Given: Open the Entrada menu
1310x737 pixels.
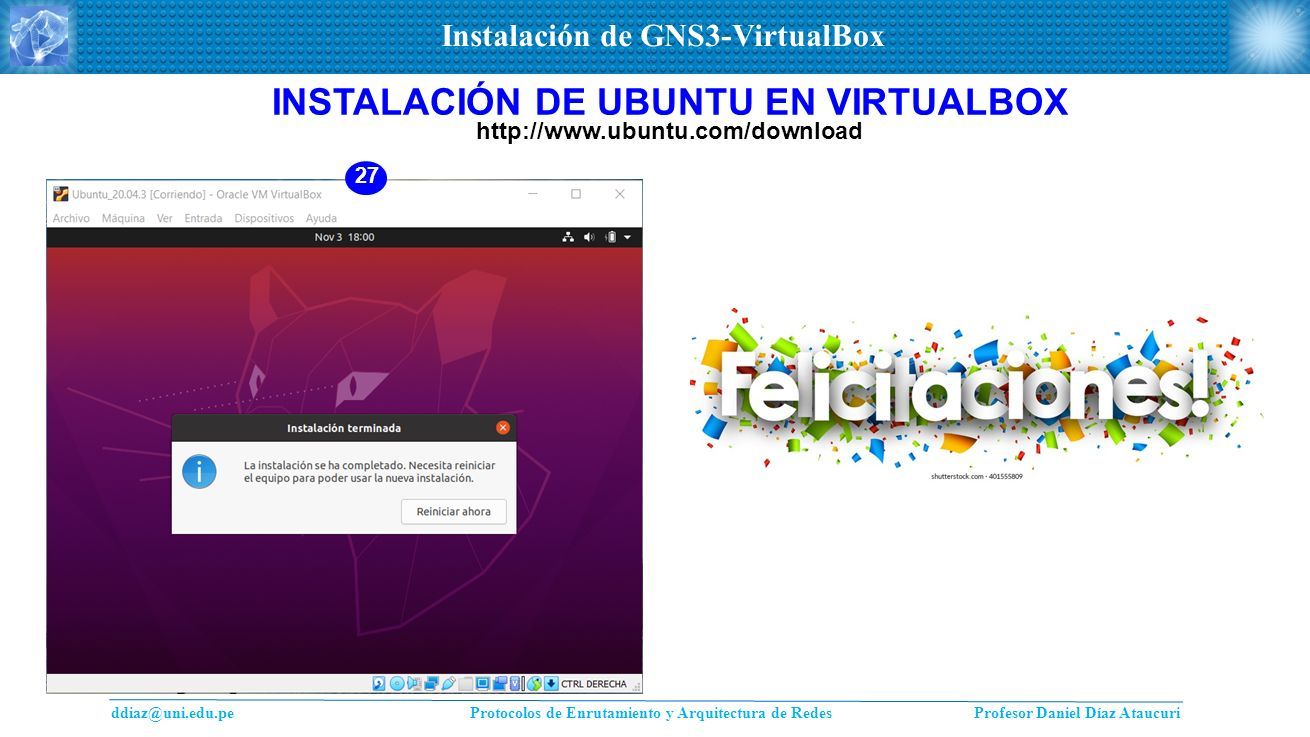Looking at the screenshot, I should pyautogui.click(x=203, y=218).
